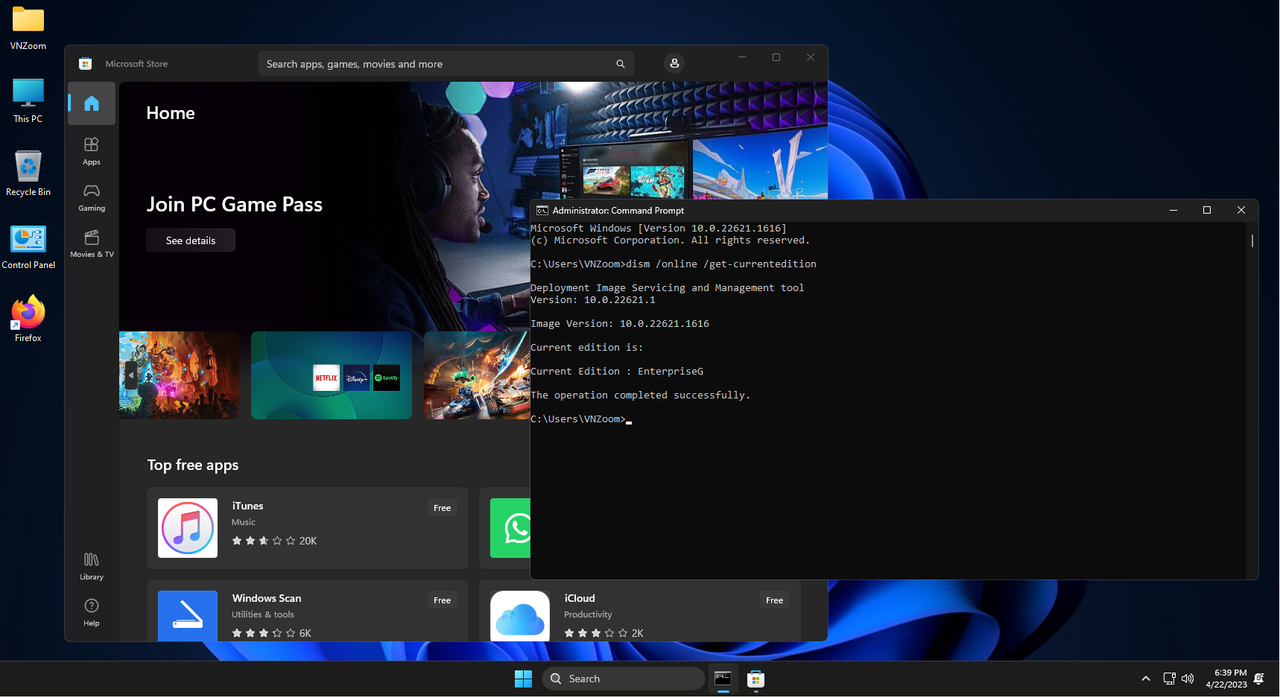Screen dimensions: 1280x697
Task: Click the carousel previous arrow in Store
Action: pyautogui.click(x=130, y=375)
